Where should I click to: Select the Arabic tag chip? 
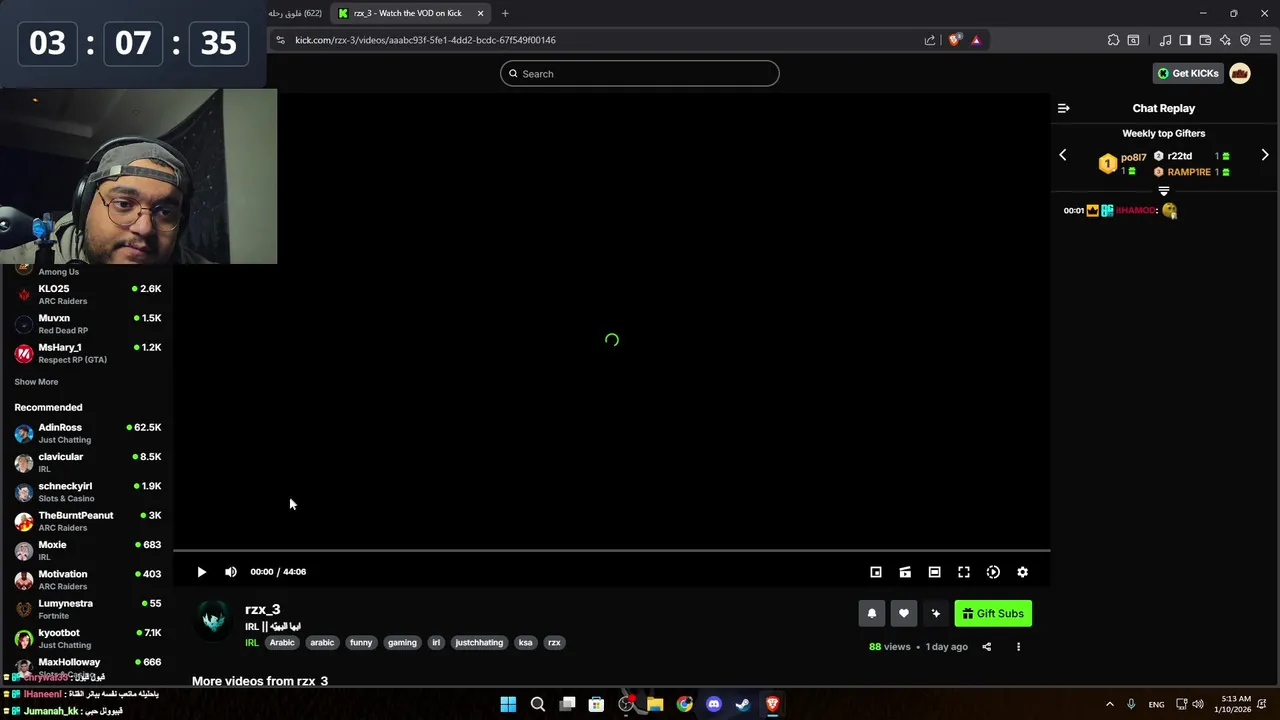(282, 643)
